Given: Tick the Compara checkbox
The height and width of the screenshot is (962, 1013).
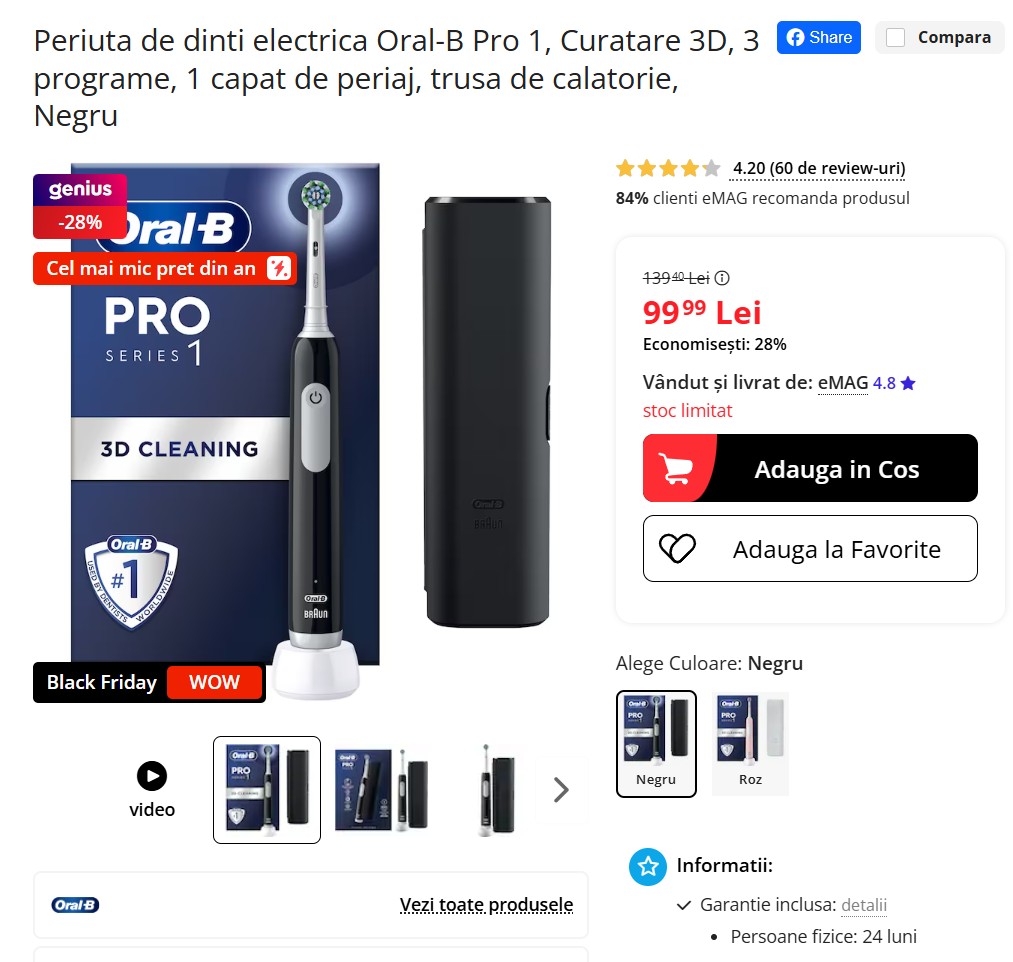Looking at the screenshot, I should pyautogui.click(x=895, y=37).
